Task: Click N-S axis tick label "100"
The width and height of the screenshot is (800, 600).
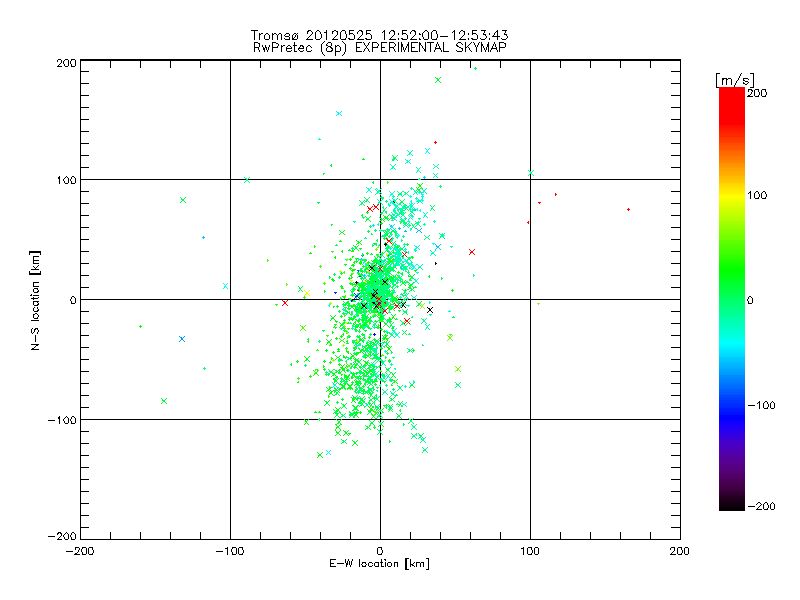Action: click(x=66, y=180)
